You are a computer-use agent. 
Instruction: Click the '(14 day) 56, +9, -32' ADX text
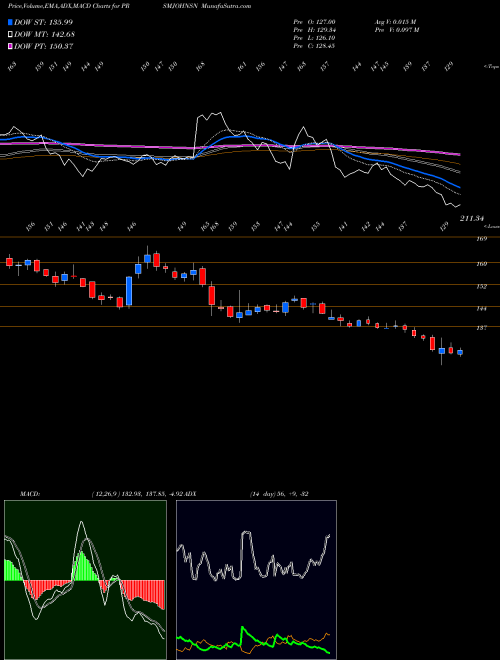click(x=279, y=494)
